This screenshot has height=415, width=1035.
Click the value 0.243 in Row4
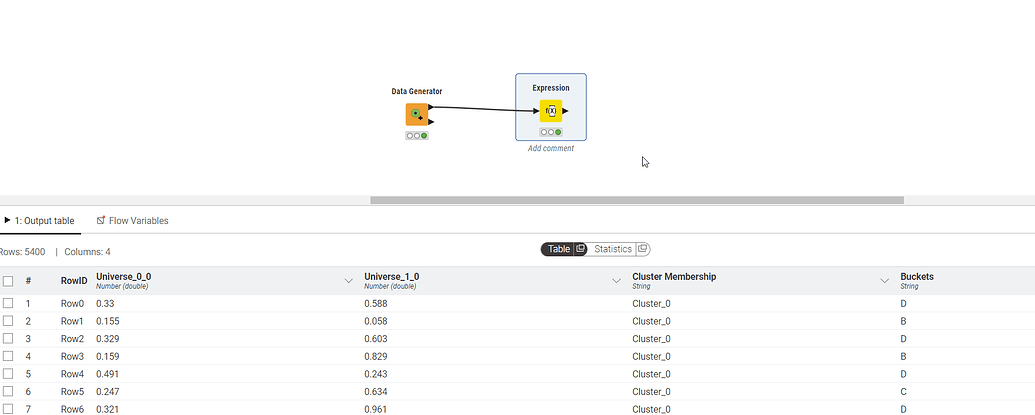coord(376,374)
